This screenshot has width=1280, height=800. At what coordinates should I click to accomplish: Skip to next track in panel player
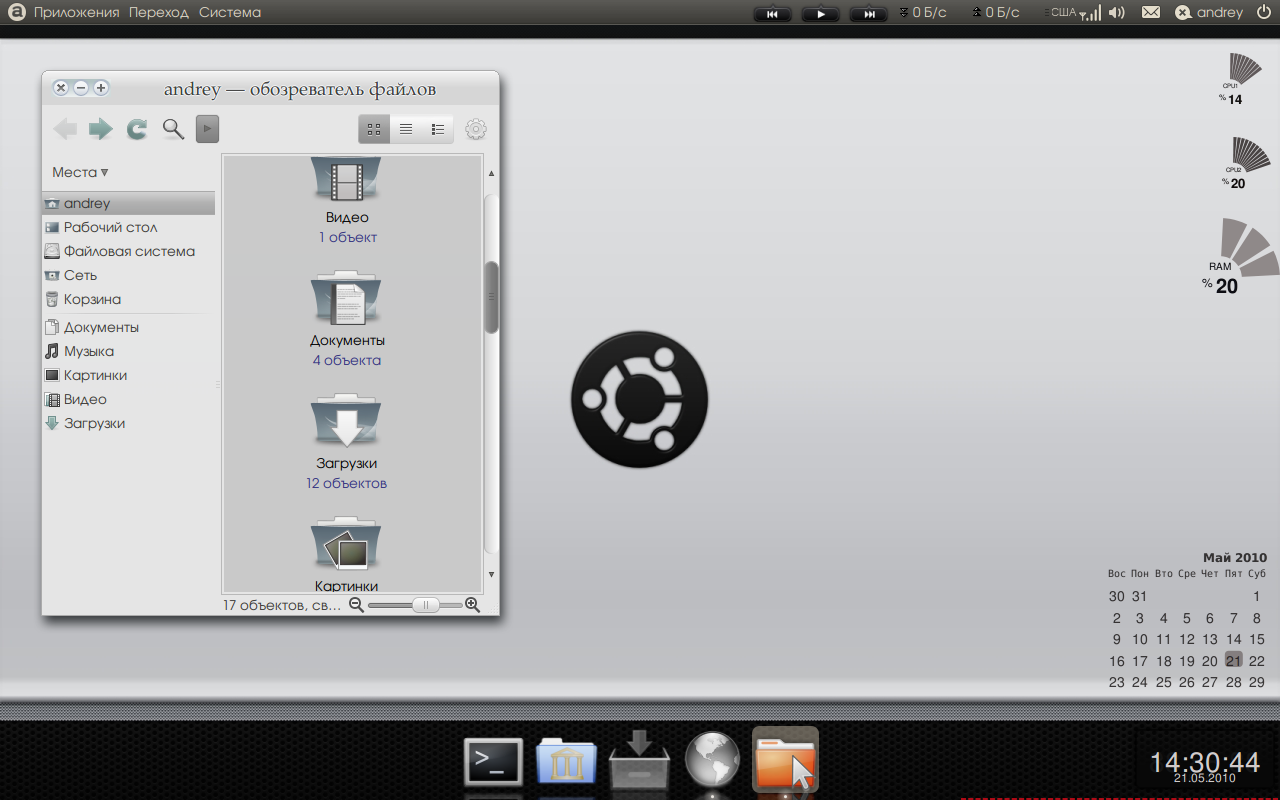click(x=869, y=13)
